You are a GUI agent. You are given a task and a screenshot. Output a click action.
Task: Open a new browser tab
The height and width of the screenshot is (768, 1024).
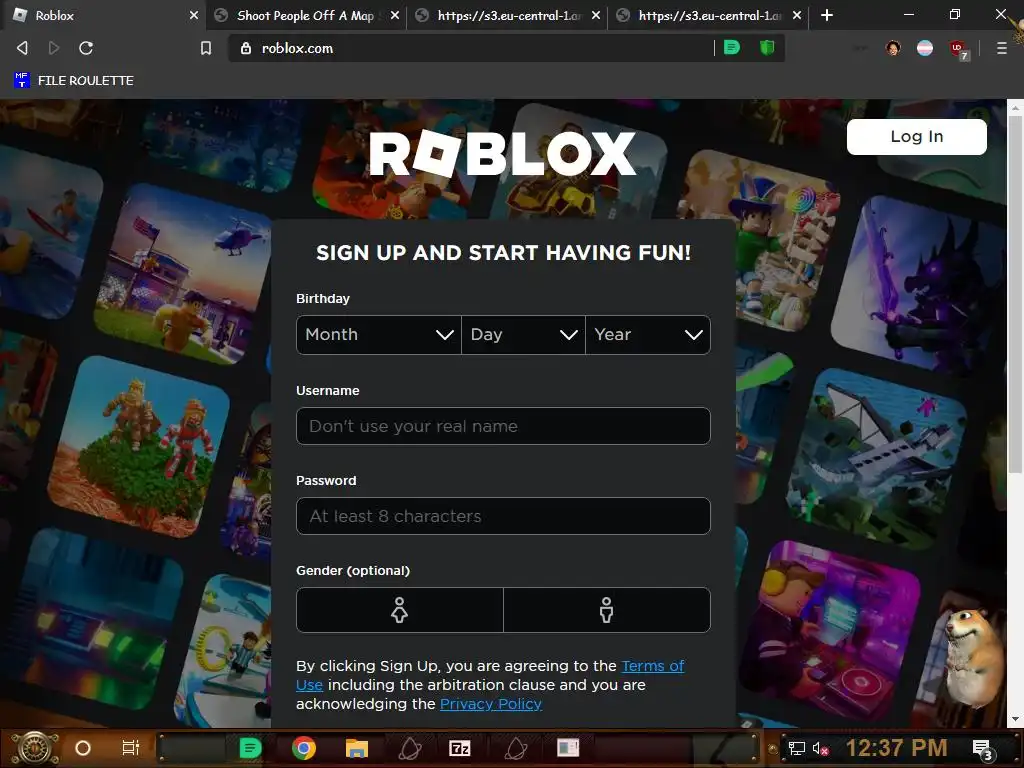(x=827, y=15)
